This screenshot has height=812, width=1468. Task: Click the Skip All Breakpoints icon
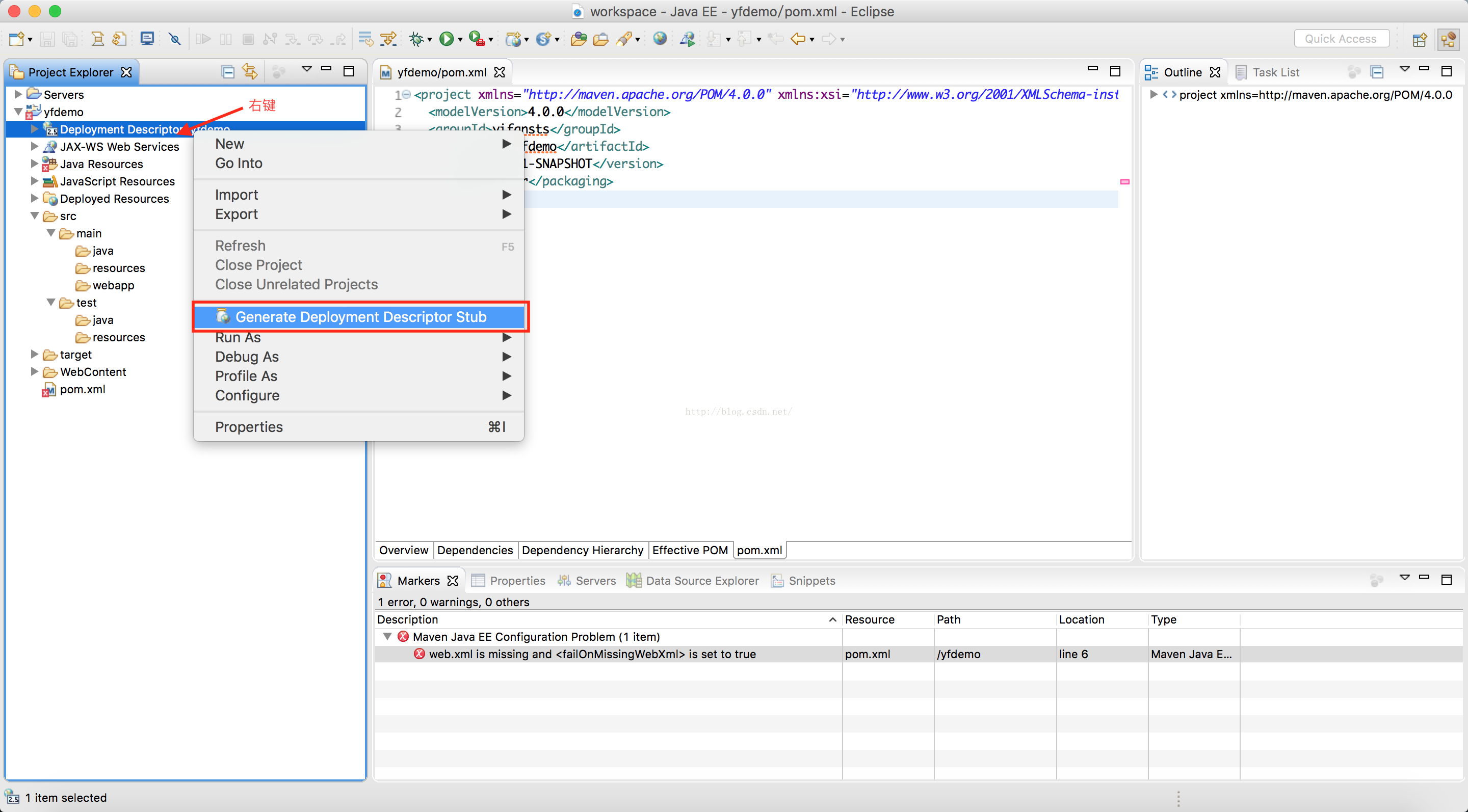174,39
